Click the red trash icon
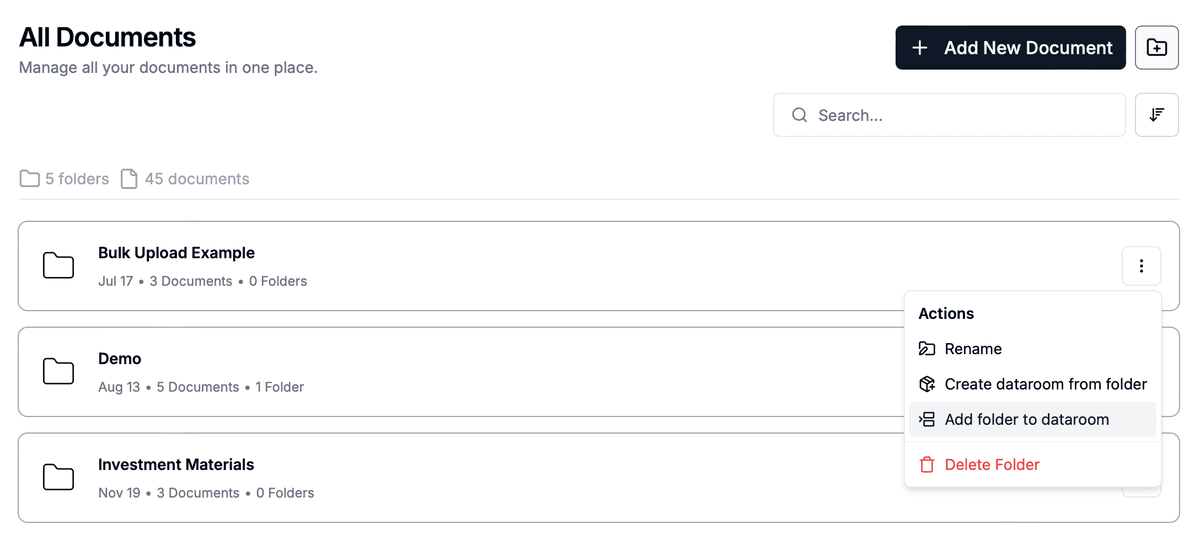Viewport: 1200px width, 533px height. click(927, 464)
